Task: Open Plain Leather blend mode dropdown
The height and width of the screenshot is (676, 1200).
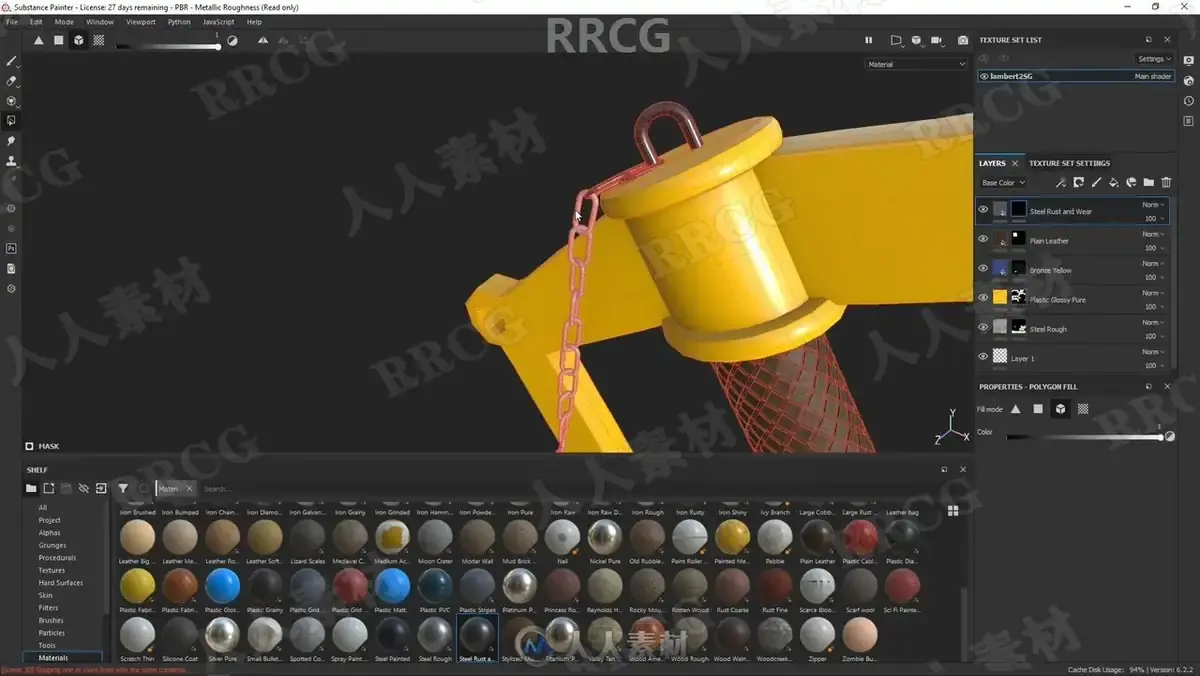Action: click(x=1153, y=234)
